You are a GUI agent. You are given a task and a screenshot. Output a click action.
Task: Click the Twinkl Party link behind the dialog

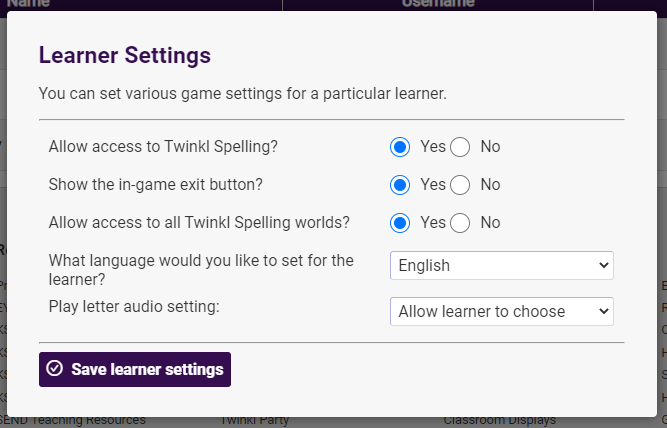pyautogui.click(x=255, y=421)
